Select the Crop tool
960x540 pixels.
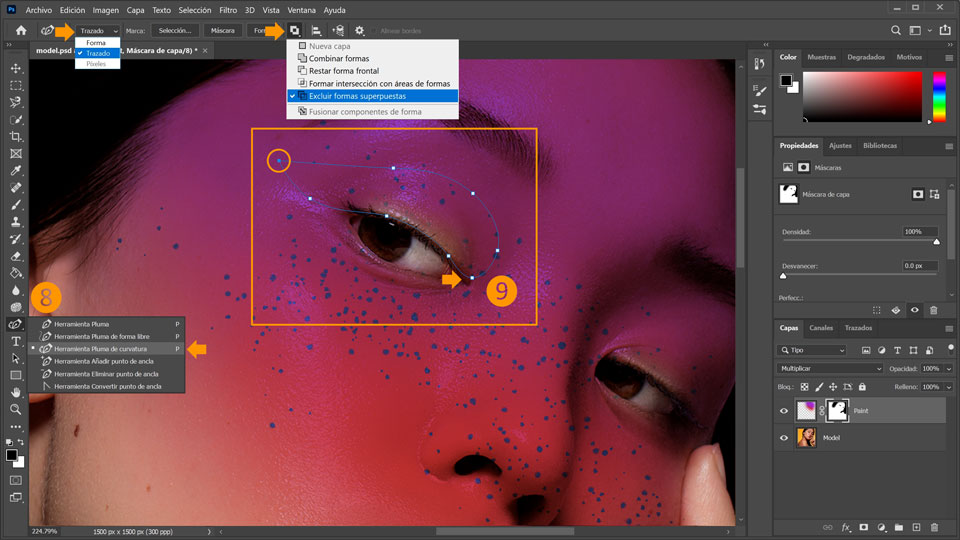coord(16,137)
